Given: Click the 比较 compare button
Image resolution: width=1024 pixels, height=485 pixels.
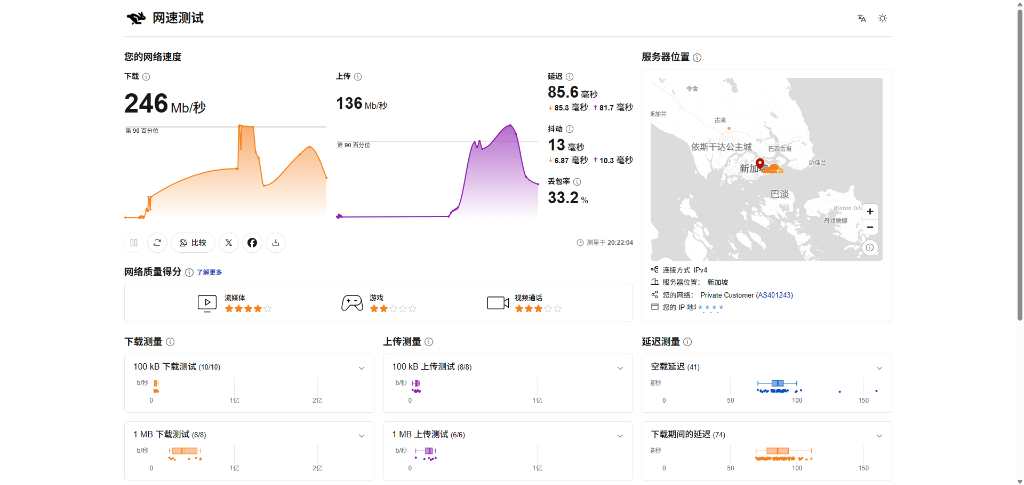Looking at the screenshot, I should point(193,243).
